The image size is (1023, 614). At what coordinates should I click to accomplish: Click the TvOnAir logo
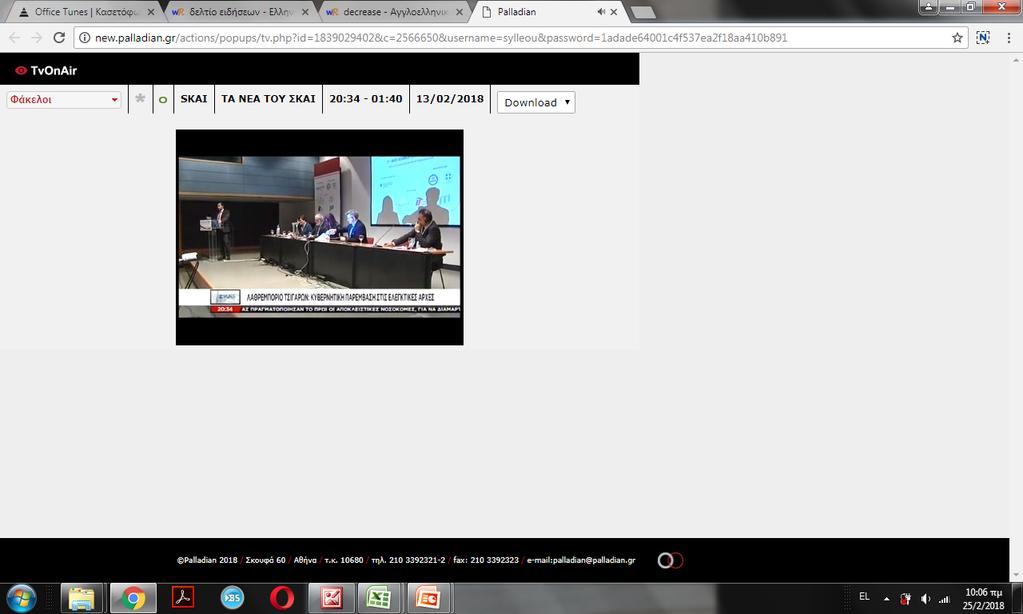46,70
